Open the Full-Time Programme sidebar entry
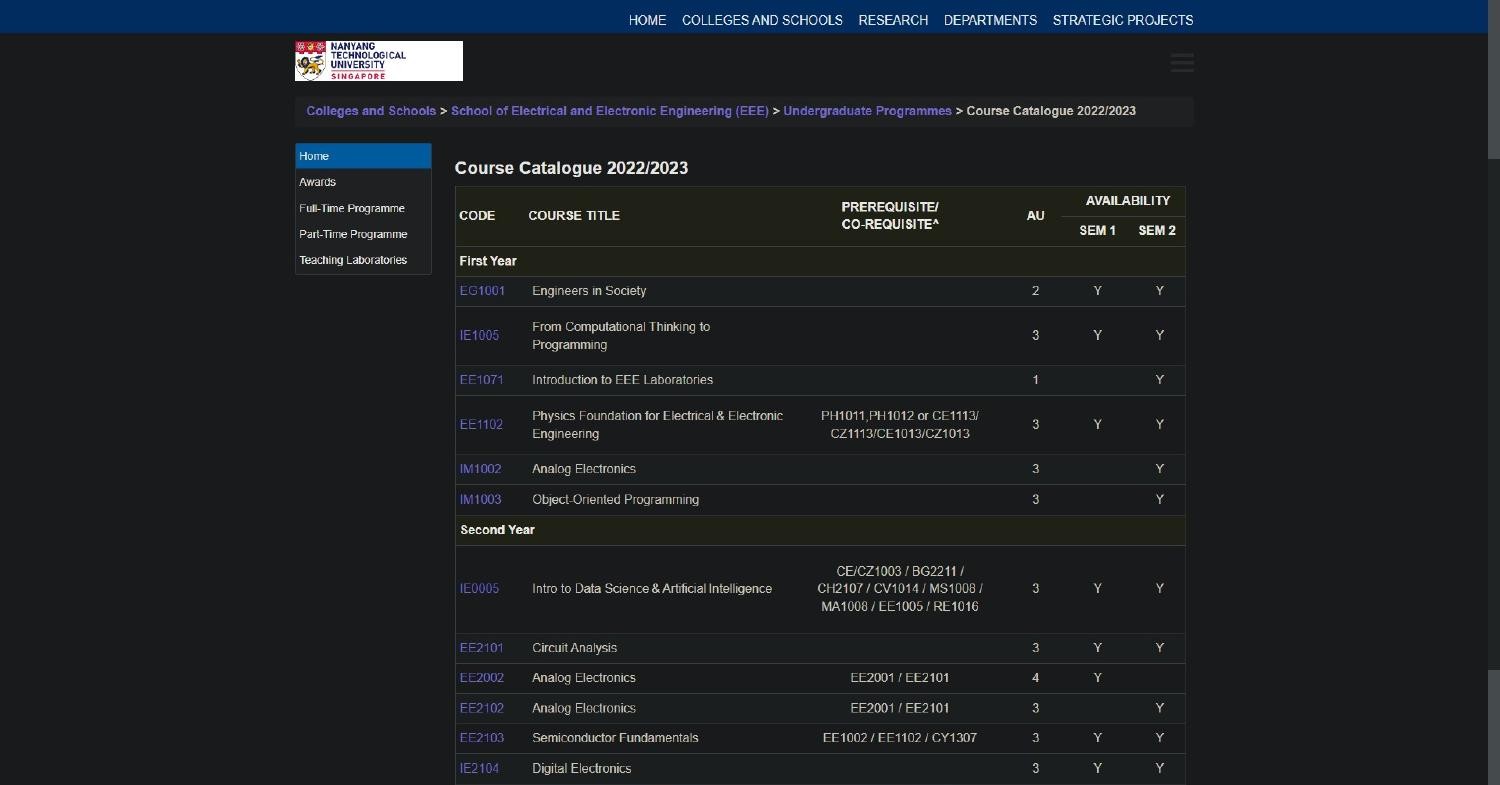The width and height of the screenshot is (1500, 785). click(351, 208)
